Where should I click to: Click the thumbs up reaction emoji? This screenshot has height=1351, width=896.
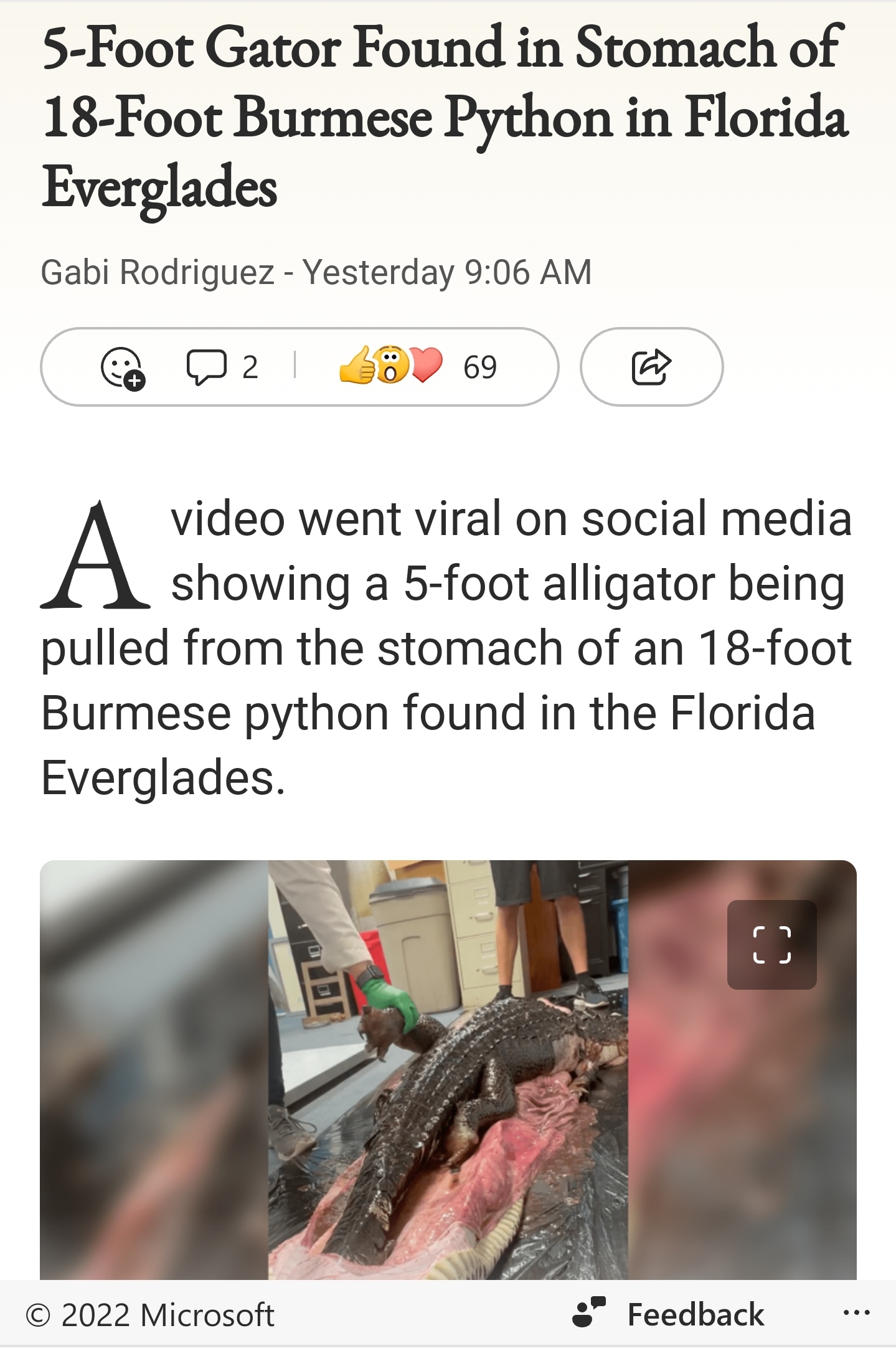tap(357, 365)
